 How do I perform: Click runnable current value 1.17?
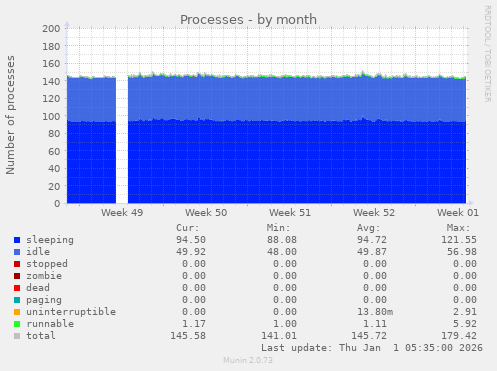coord(194,324)
